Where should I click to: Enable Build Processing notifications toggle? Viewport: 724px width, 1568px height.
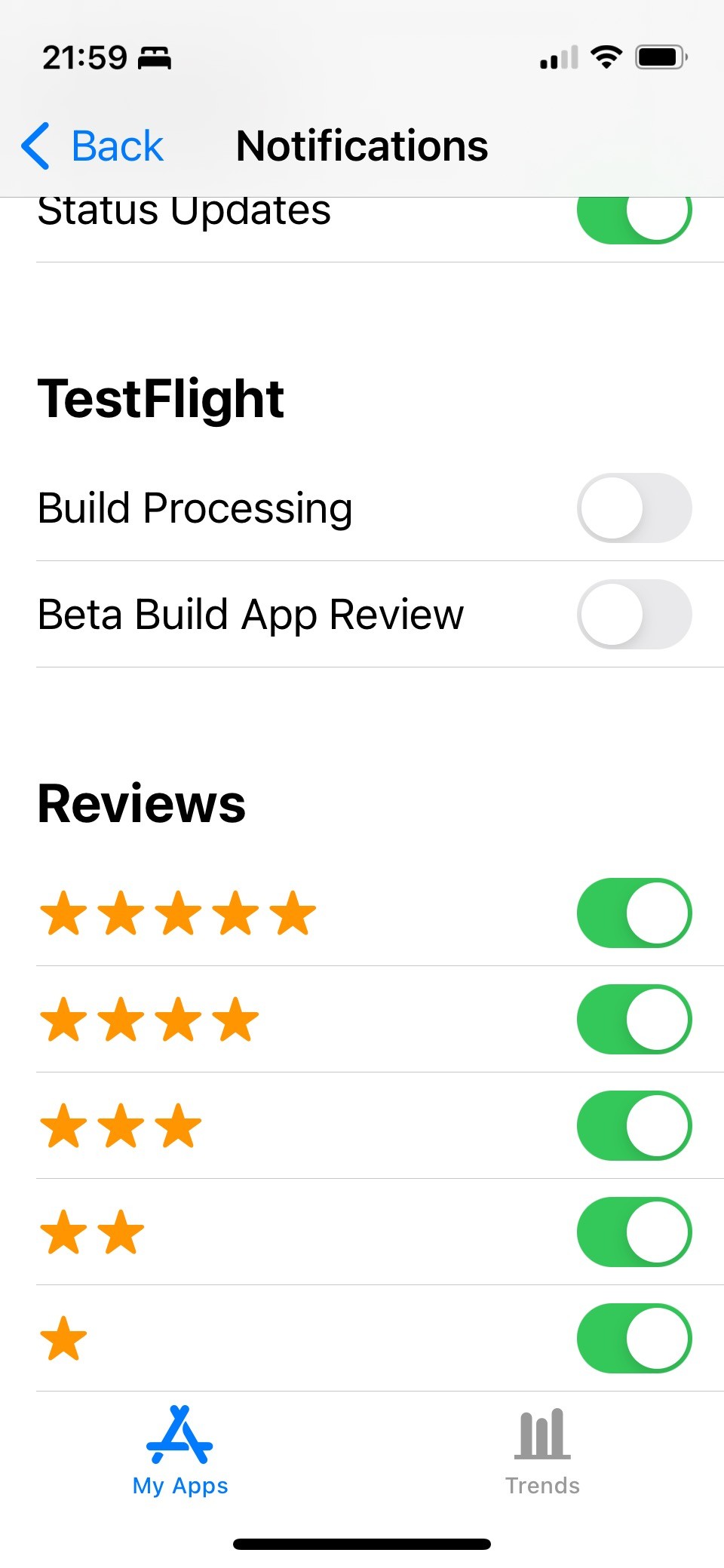[634, 508]
